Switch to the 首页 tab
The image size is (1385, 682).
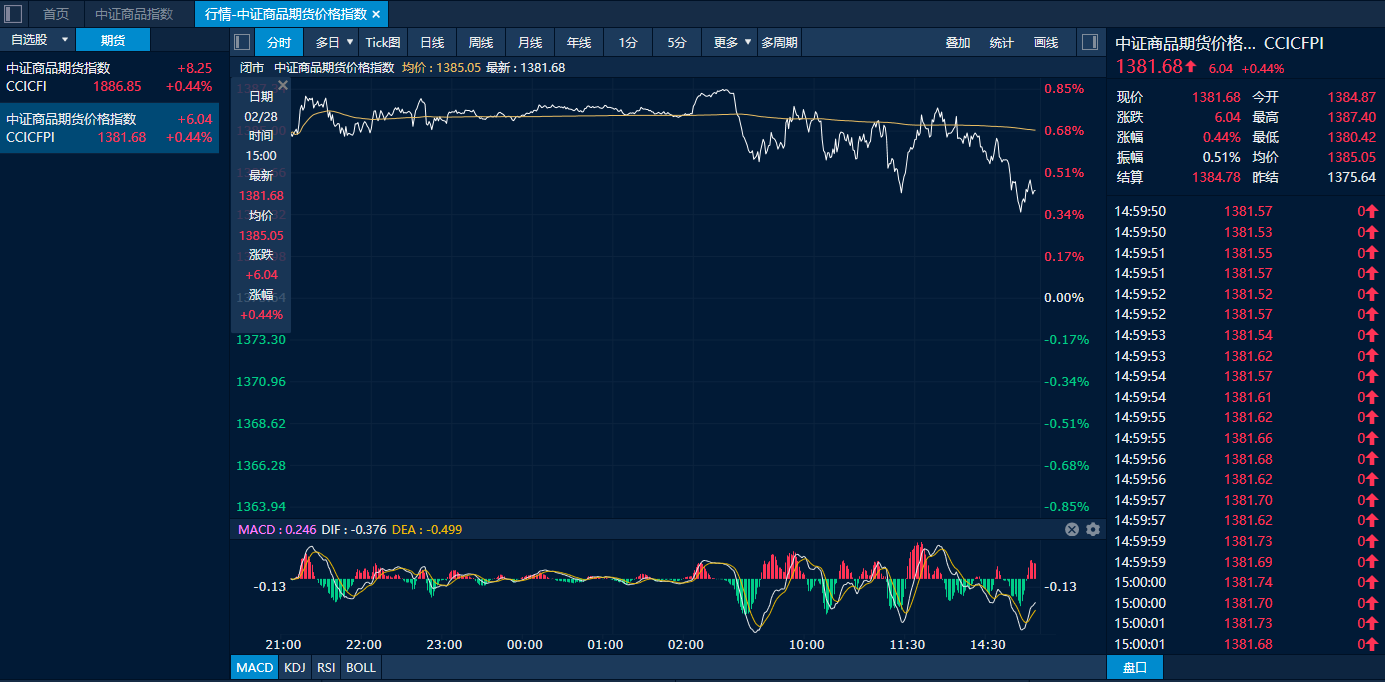[x=56, y=14]
